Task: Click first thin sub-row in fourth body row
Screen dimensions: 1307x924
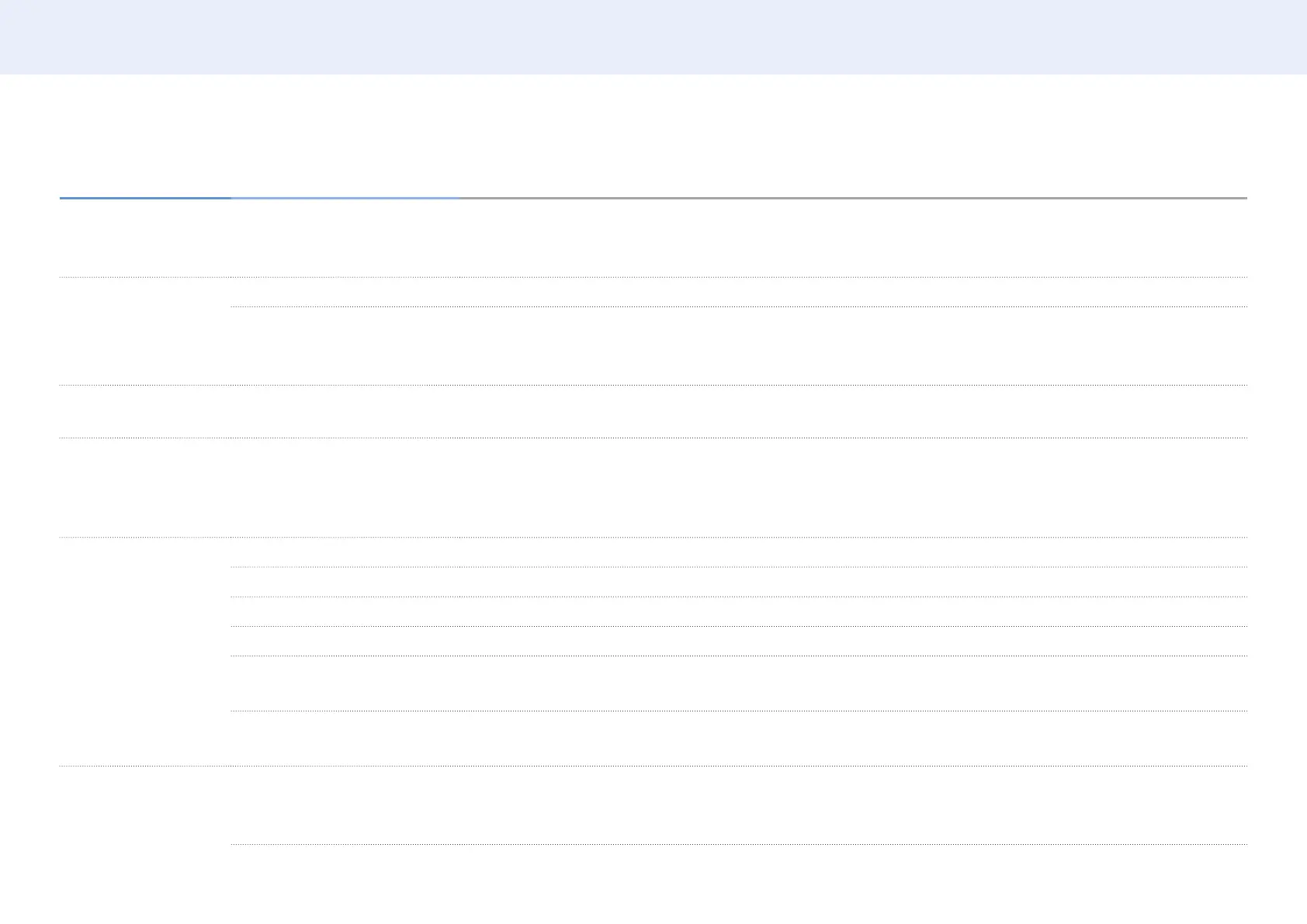Action: click(x=739, y=552)
